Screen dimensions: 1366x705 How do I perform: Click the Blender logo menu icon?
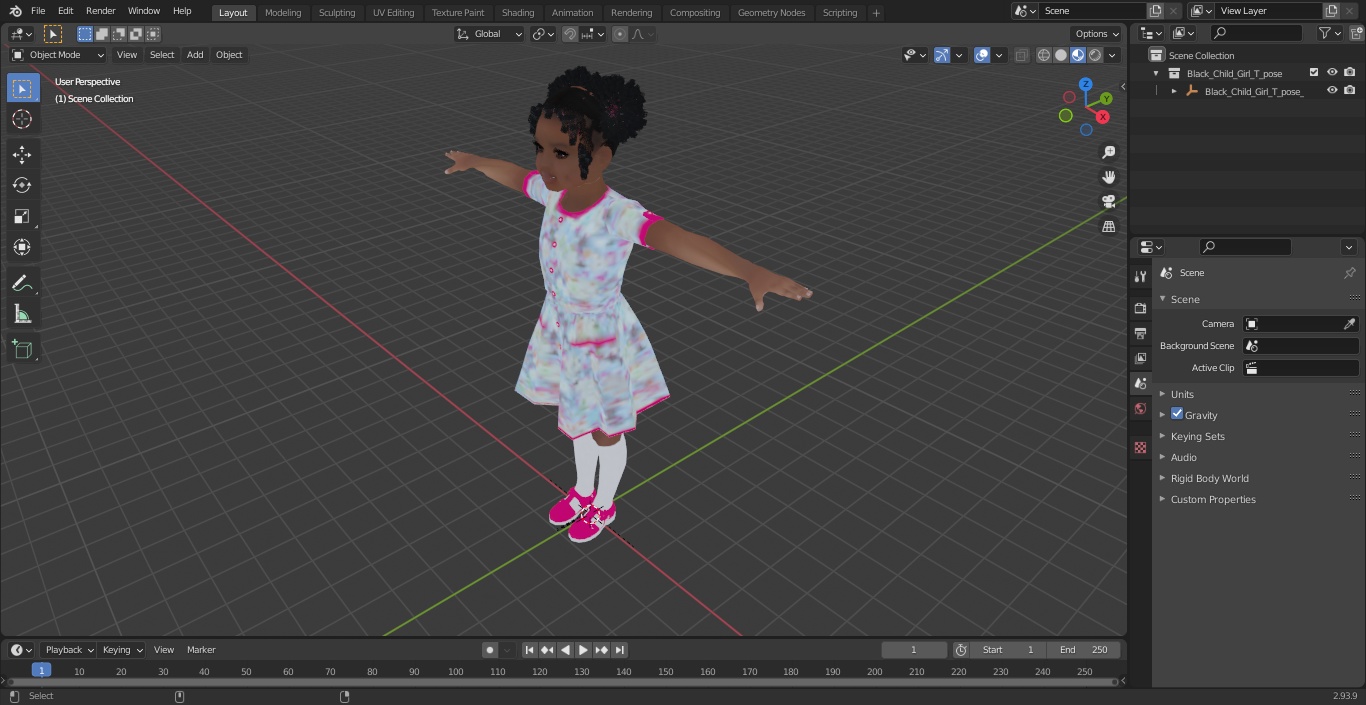pos(15,11)
